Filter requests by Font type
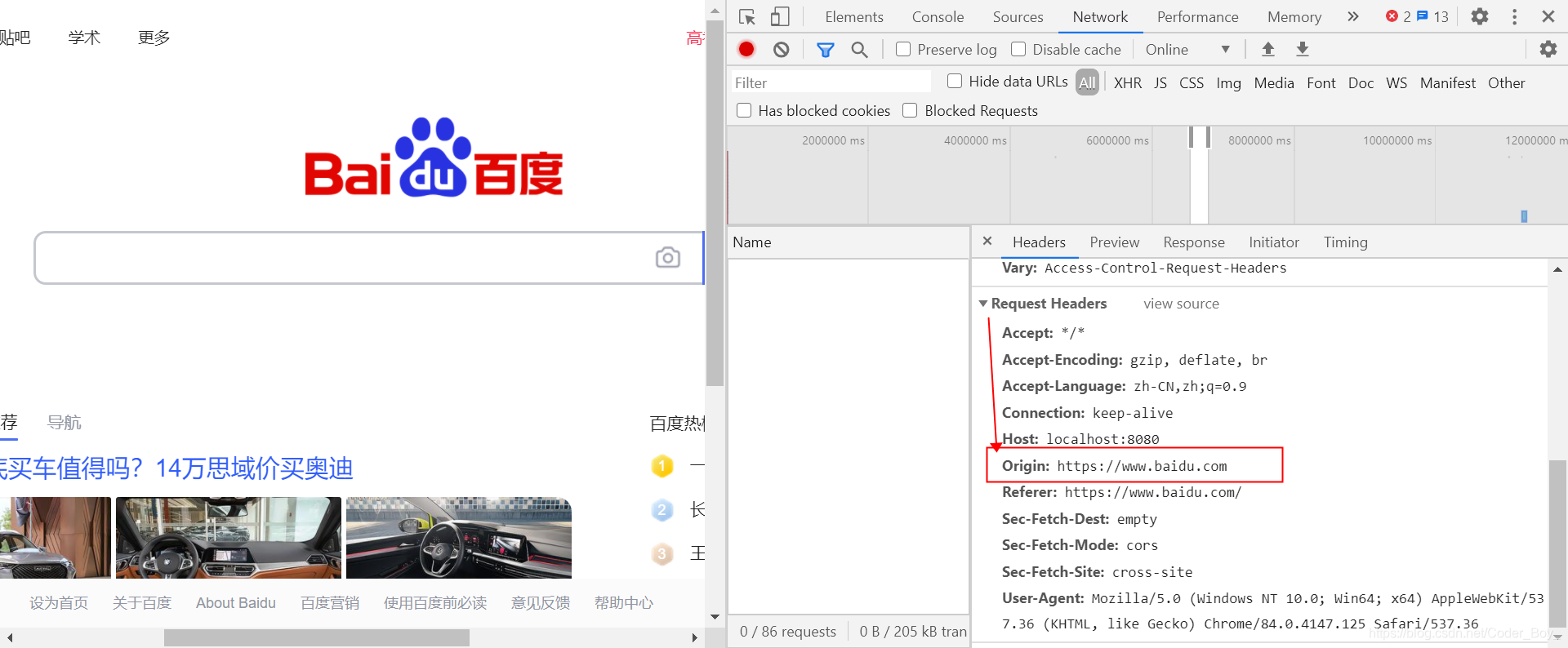The height and width of the screenshot is (648, 1568). pos(1321,83)
